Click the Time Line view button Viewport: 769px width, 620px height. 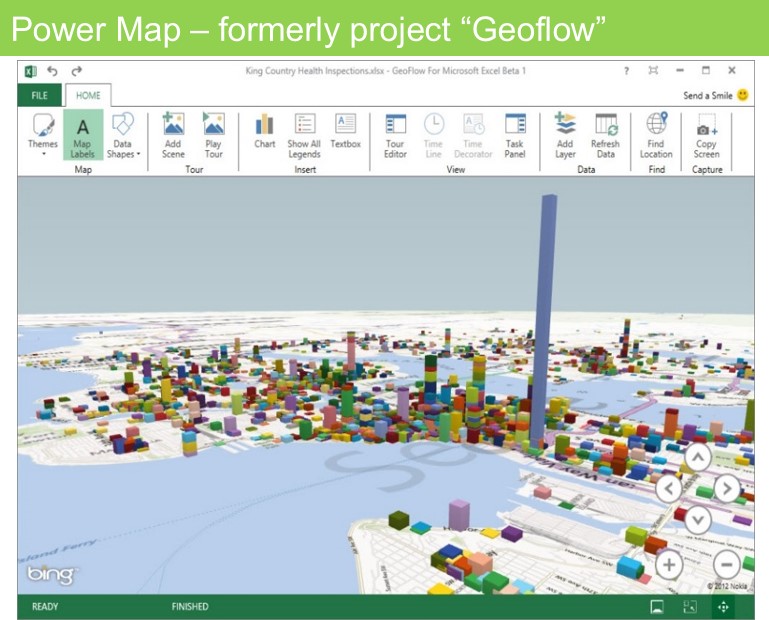click(434, 134)
